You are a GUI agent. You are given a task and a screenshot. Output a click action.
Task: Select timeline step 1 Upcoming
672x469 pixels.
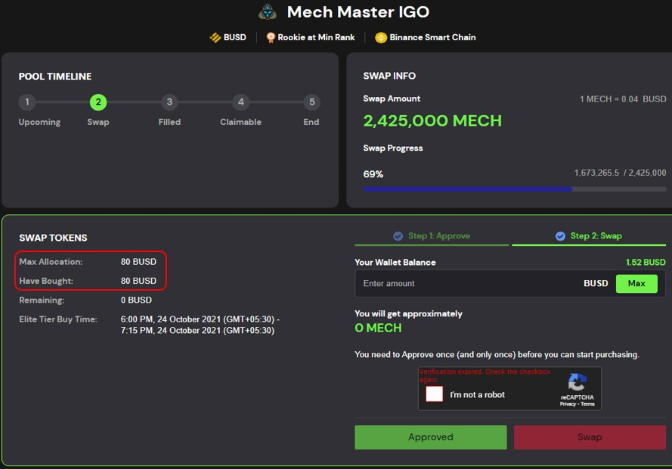[27, 102]
